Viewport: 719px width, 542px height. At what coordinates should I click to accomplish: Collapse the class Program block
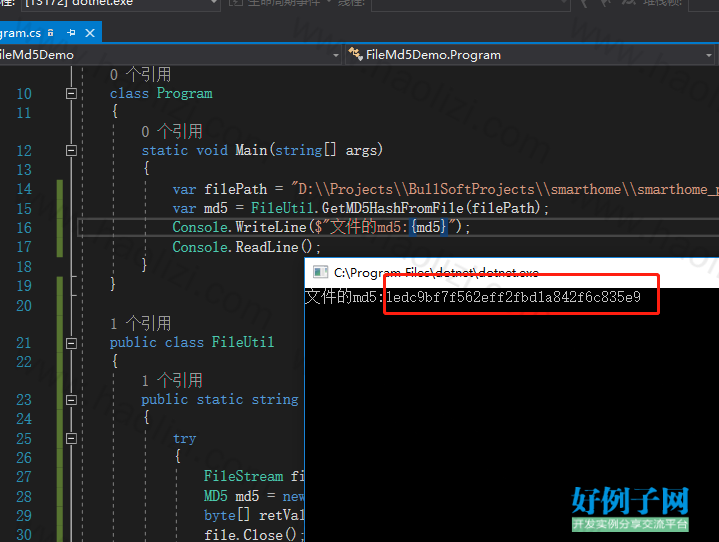pyautogui.click(x=71, y=94)
